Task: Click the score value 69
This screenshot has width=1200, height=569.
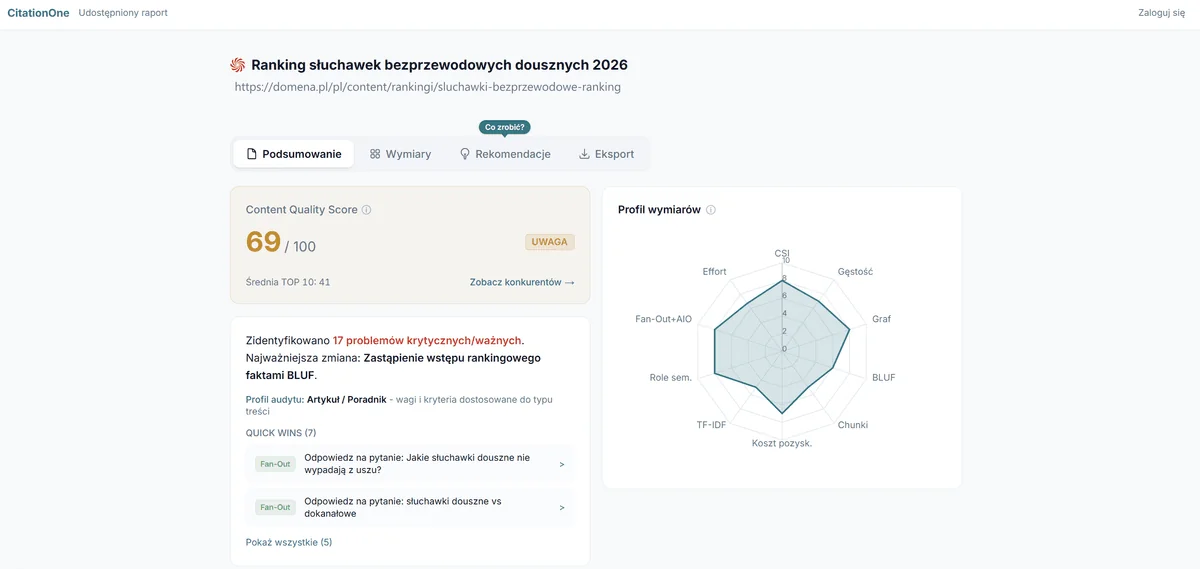Action: click(263, 243)
